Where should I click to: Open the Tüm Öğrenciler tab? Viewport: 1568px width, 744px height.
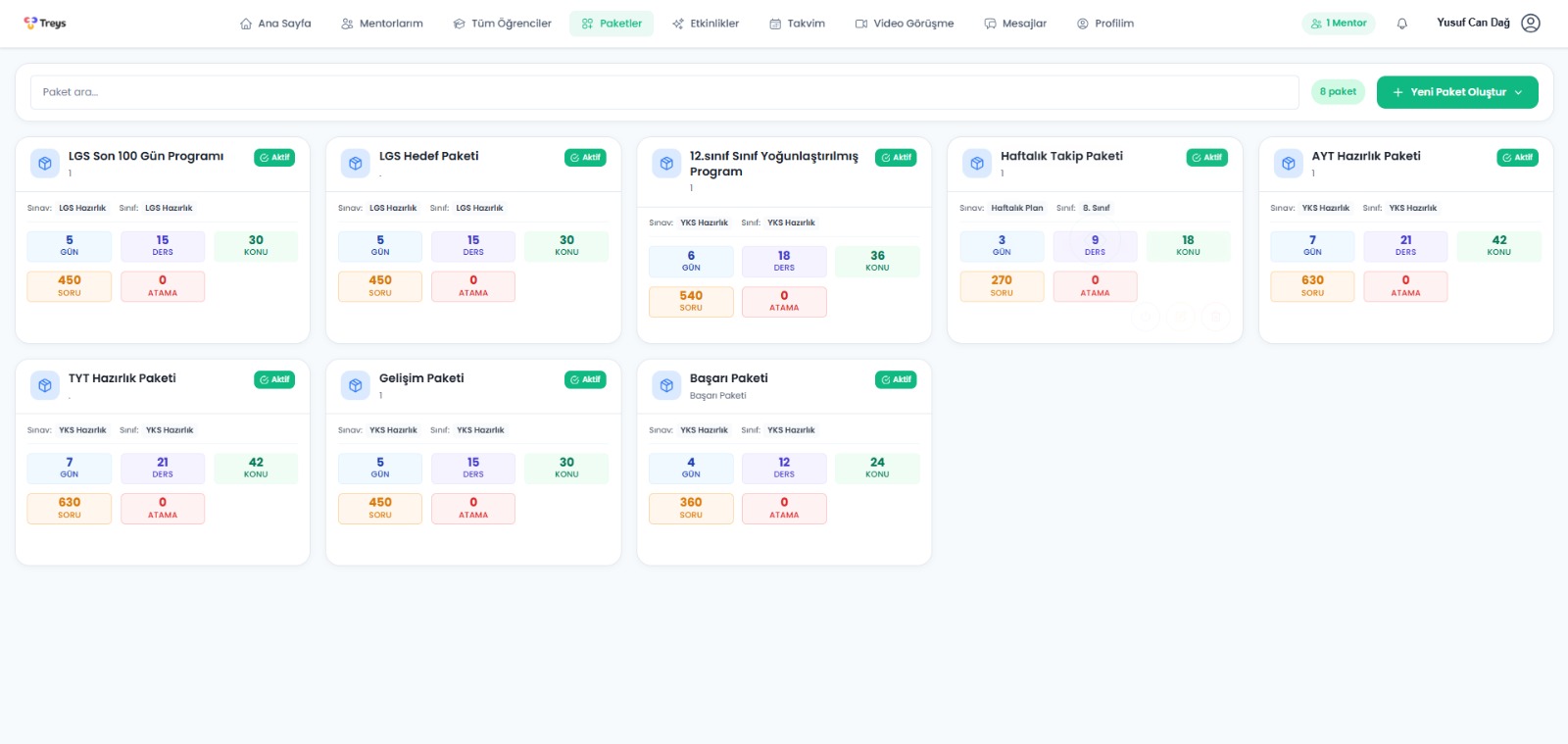pyautogui.click(x=502, y=24)
